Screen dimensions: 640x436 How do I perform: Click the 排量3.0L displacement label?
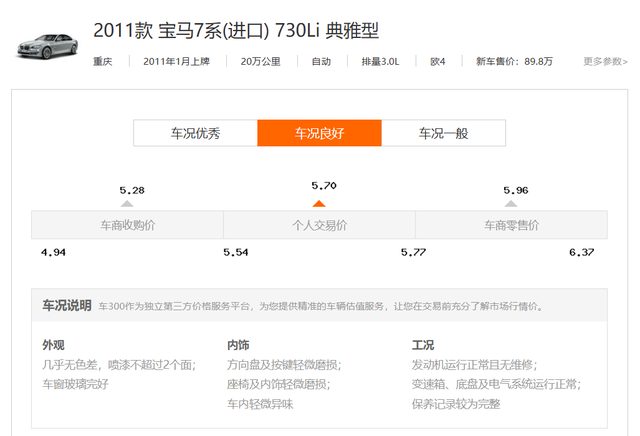coord(380,61)
